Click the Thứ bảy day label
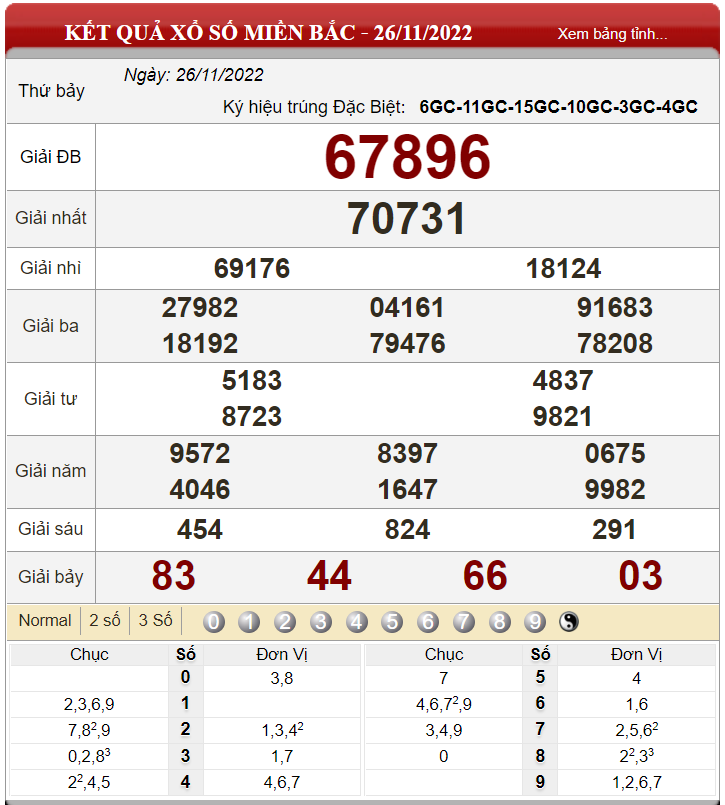The width and height of the screenshot is (725, 805). tap(51, 91)
